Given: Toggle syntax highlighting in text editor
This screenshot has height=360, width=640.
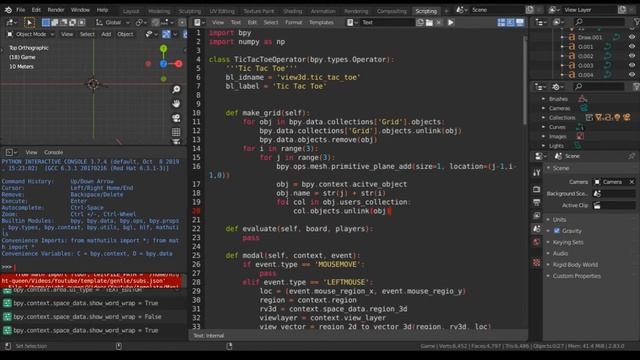Looking at the screenshot, I should [520, 22].
